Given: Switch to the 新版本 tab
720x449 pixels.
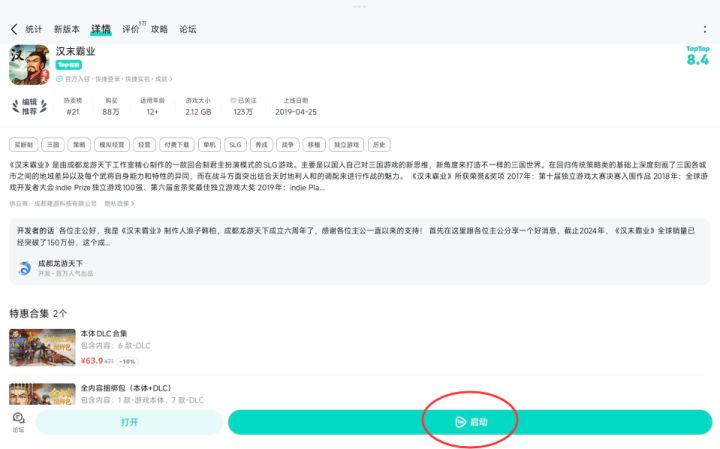Looking at the screenshot, I should 67,29.
